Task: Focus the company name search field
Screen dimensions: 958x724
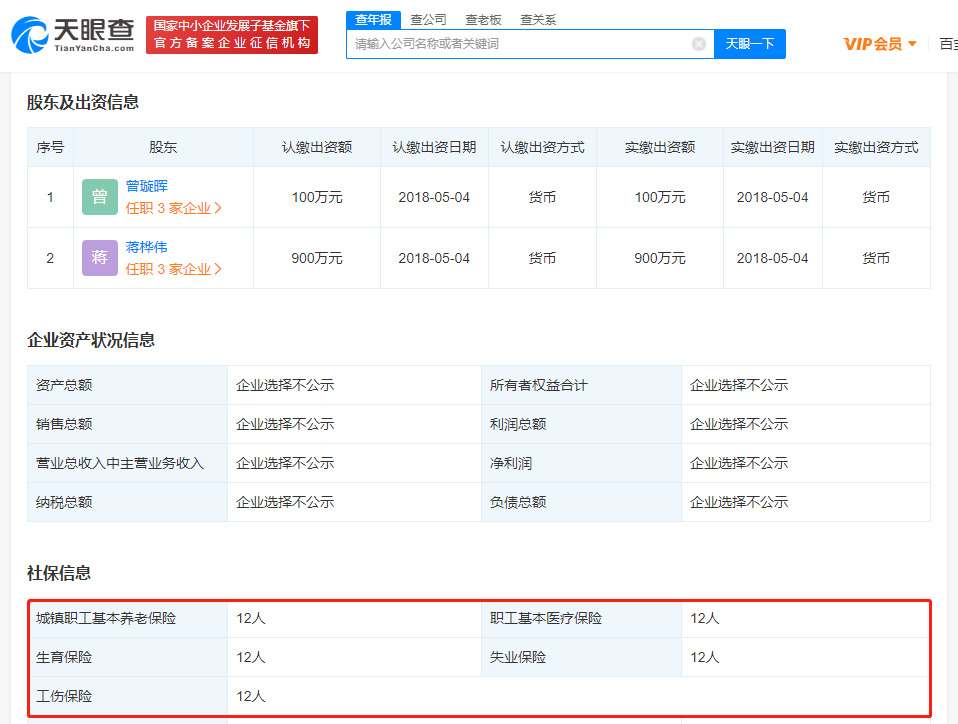Action: pyautogui.click(x=520, y=44)
